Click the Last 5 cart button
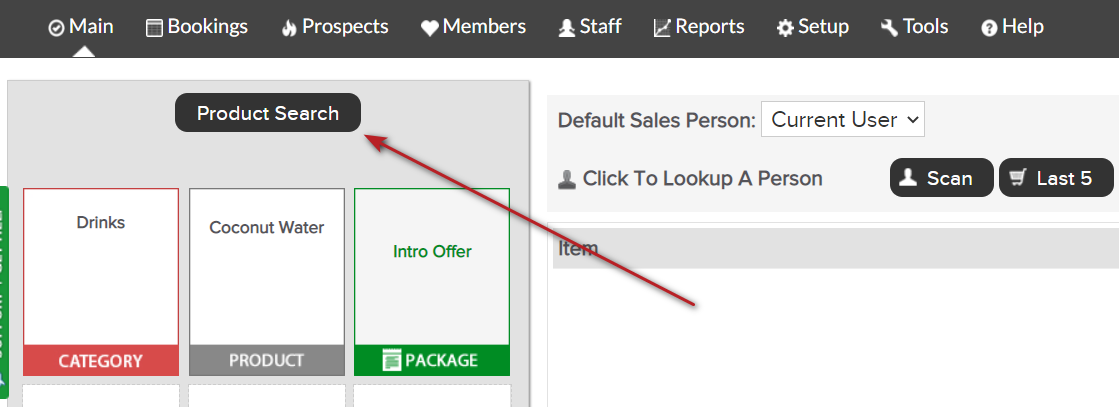Screen dimensions: 1119x407 coord(1056,178)
